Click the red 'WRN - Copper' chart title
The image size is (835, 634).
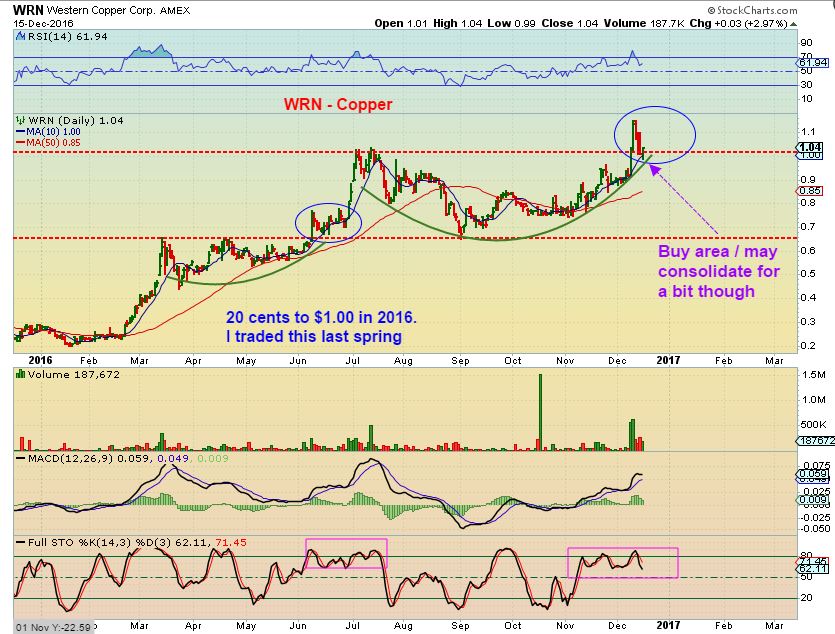click(x=338, y=104)
